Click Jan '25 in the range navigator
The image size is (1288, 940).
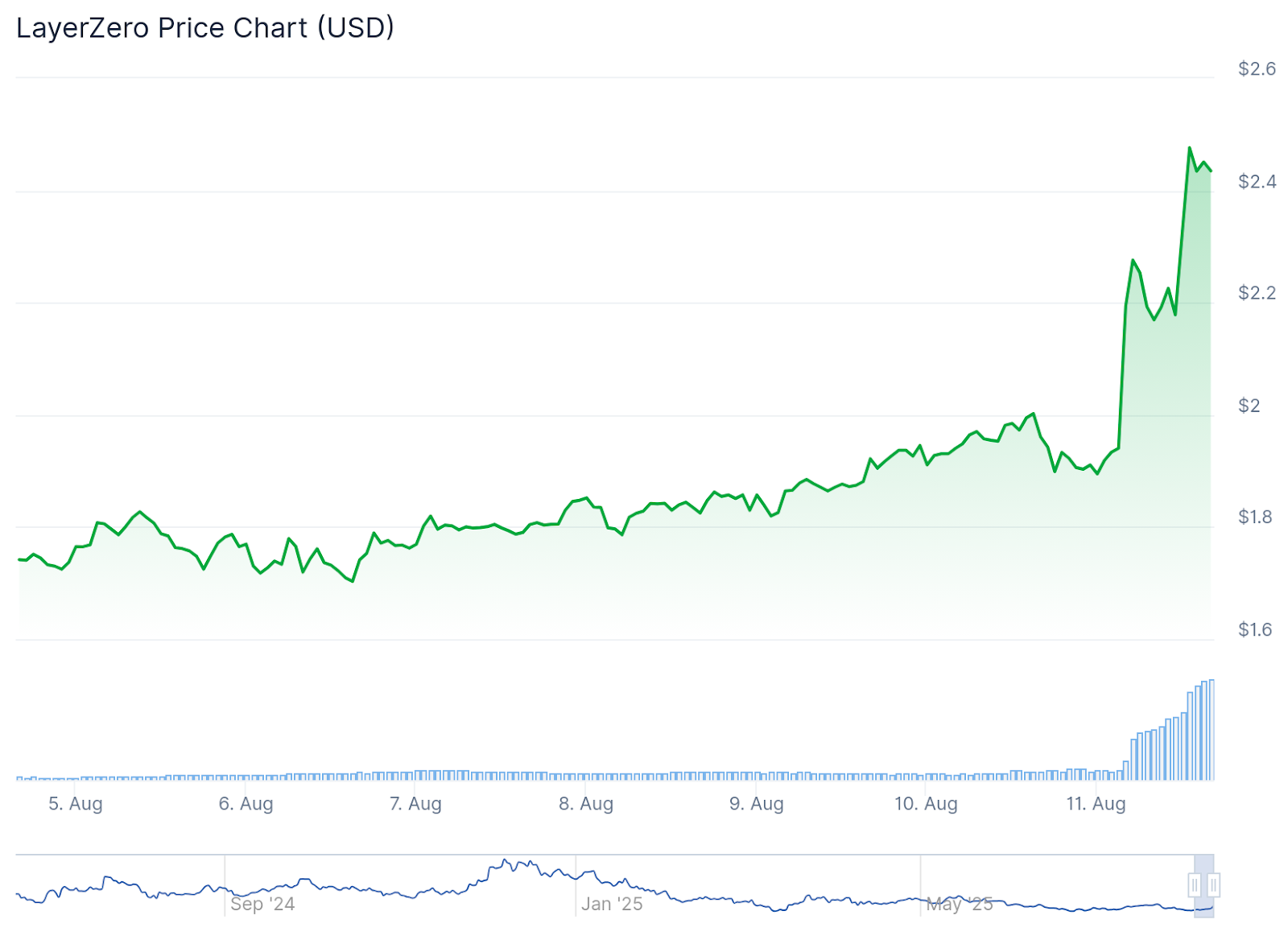click(x=612, y=904)
